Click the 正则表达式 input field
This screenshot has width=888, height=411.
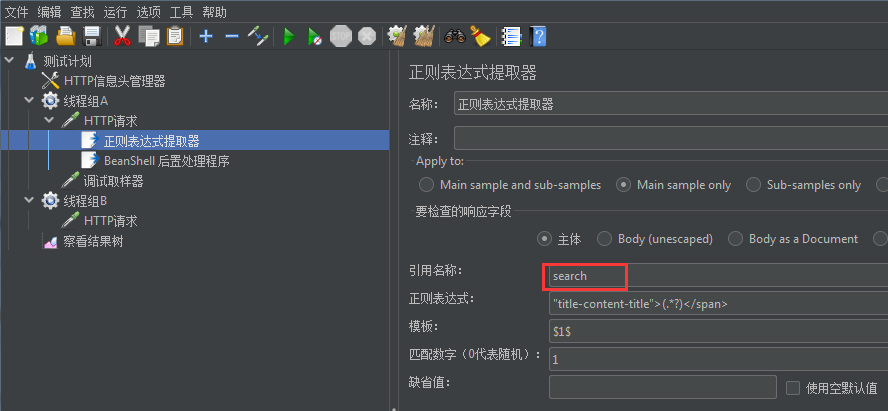tap(718, 304)
